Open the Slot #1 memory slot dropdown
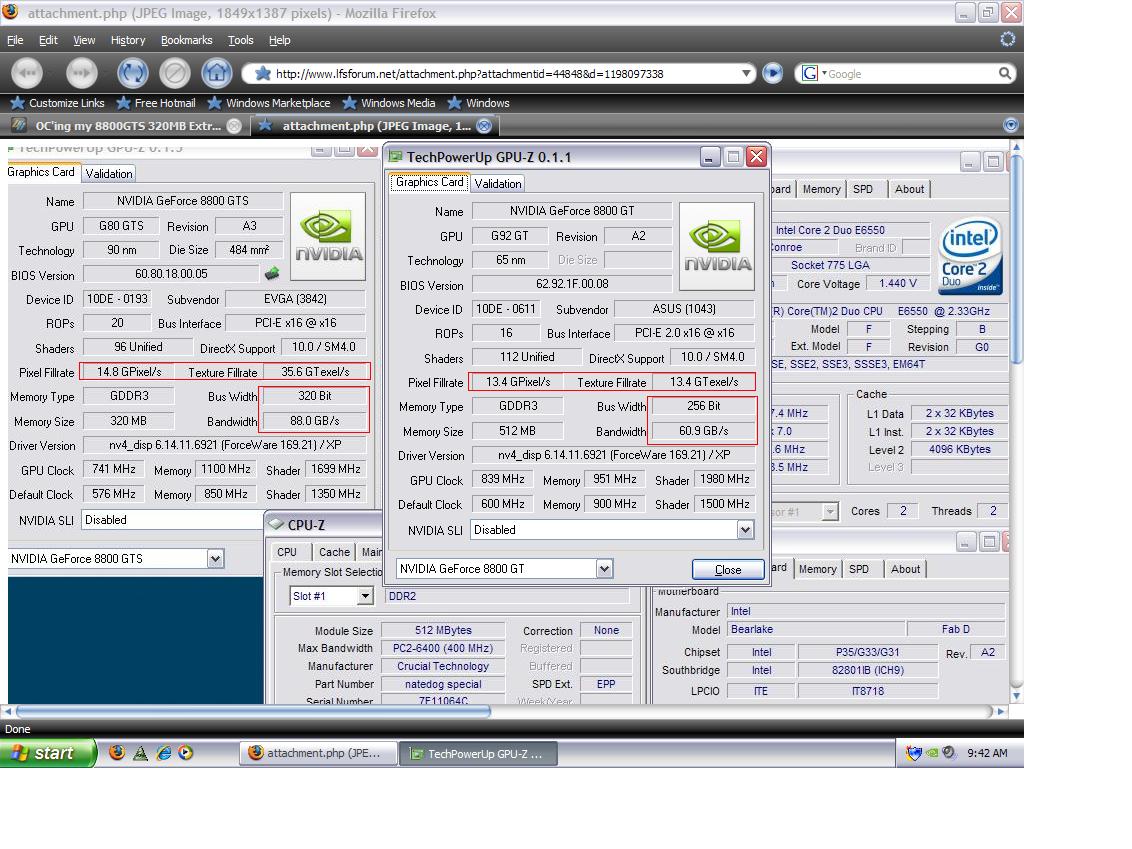Viewport: 1132px width, 849px height. pos(365,596)
